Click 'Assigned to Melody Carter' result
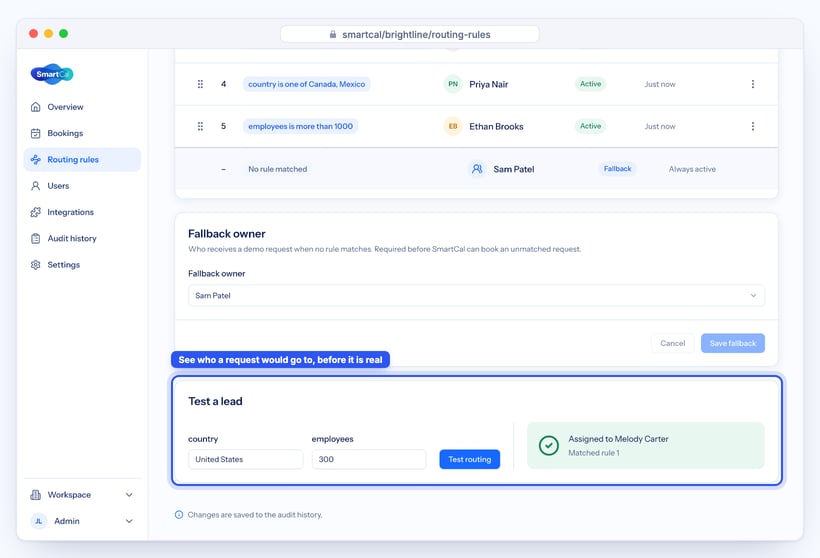Viewport: 820px width, 558px height. click(618, 439)
